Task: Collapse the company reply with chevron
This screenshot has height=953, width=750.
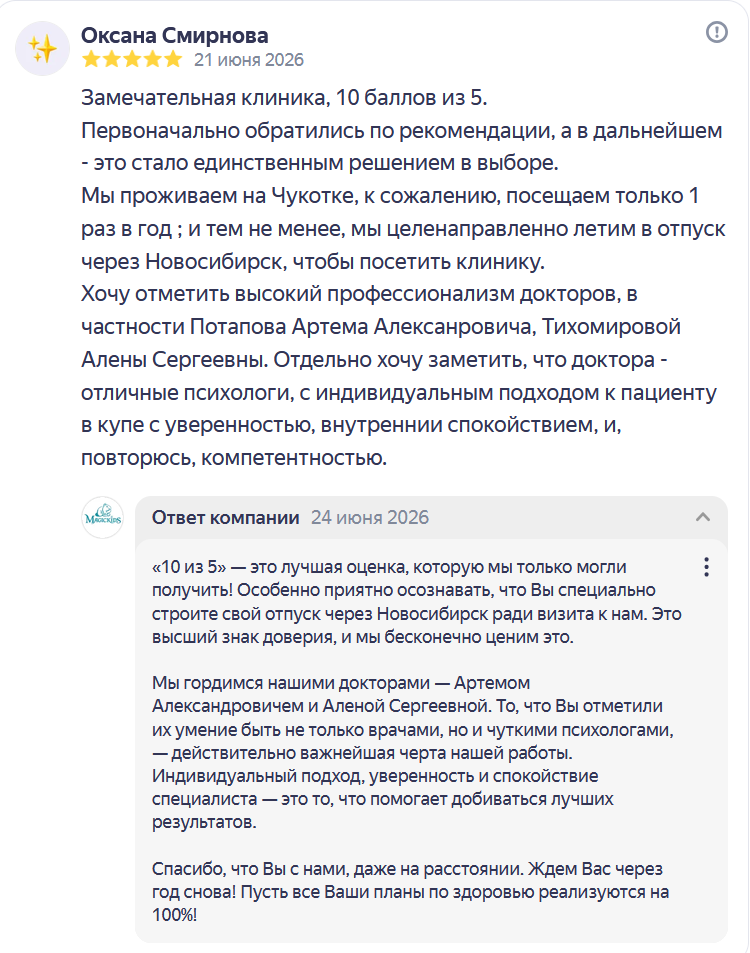Action: pos(703,517)
